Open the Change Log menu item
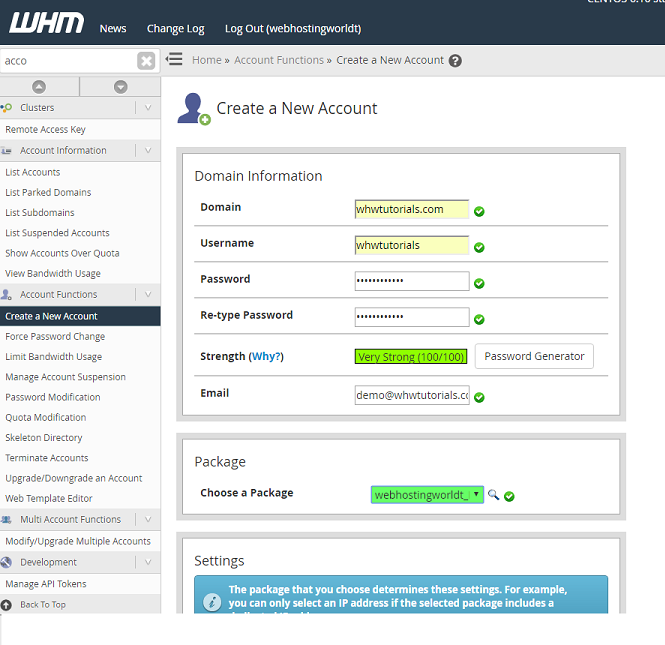The width and height of the screenshot is (665, 645). coord(175,29)
